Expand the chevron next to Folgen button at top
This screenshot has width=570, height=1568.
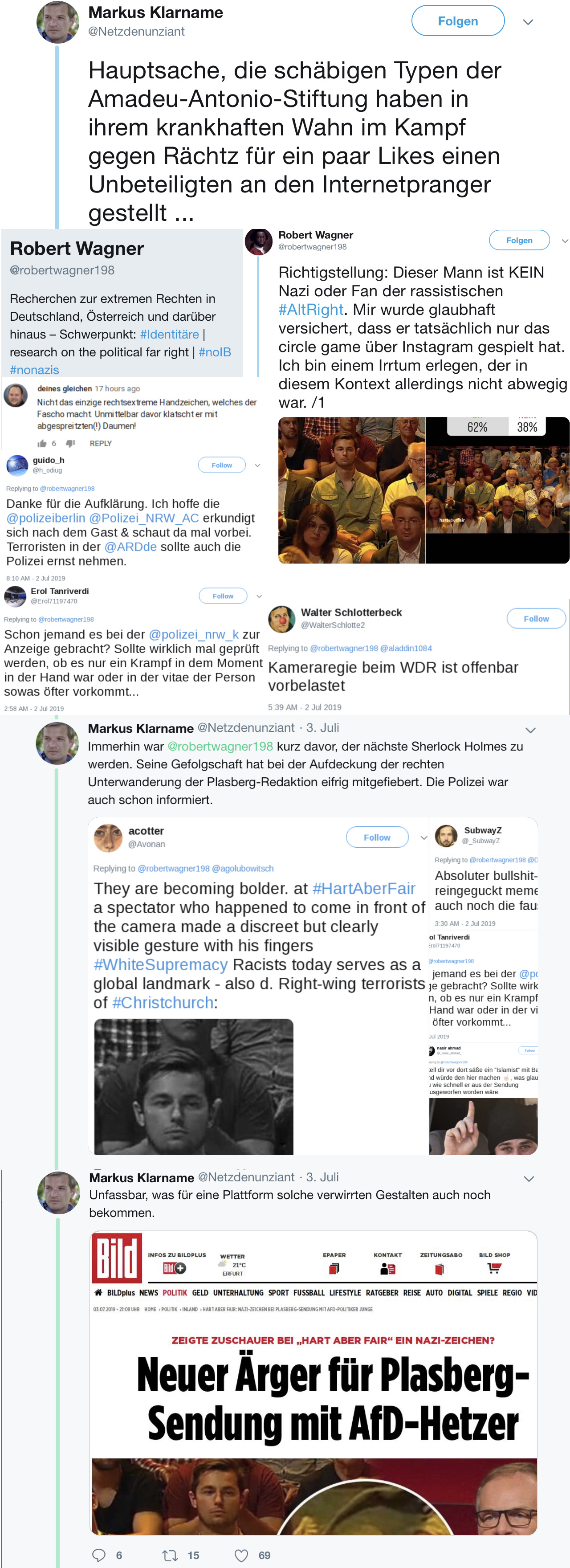click(x=528, y=22)
